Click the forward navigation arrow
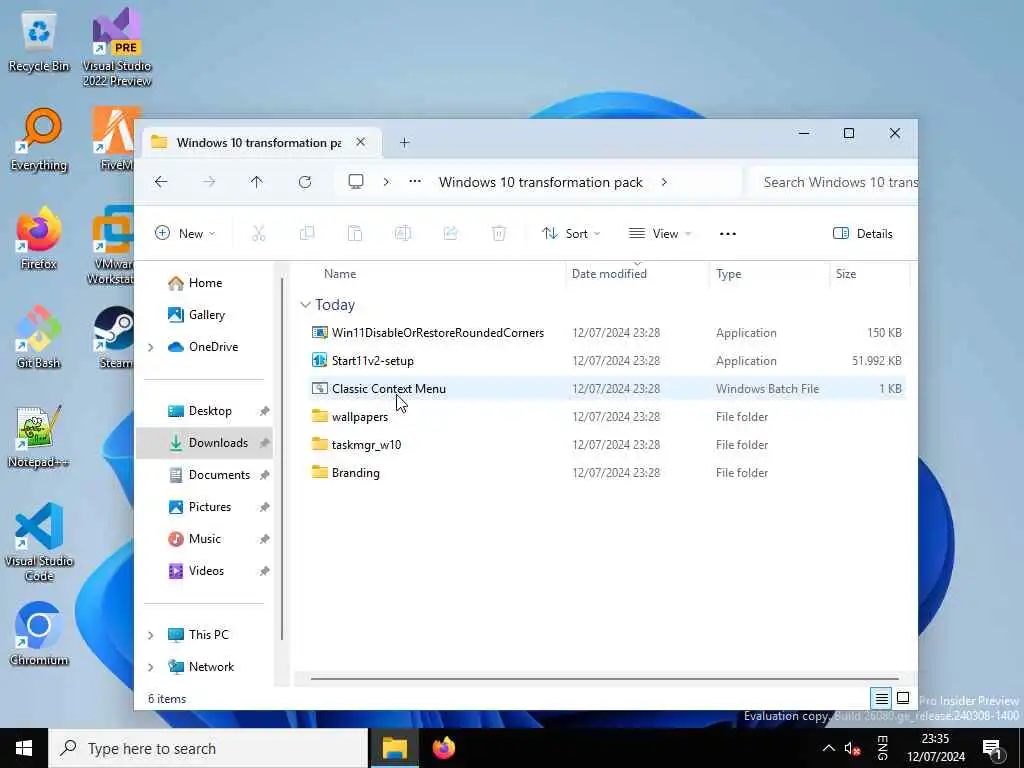The width and height of the screenshot is (1024, 768). tap(209, 182)
